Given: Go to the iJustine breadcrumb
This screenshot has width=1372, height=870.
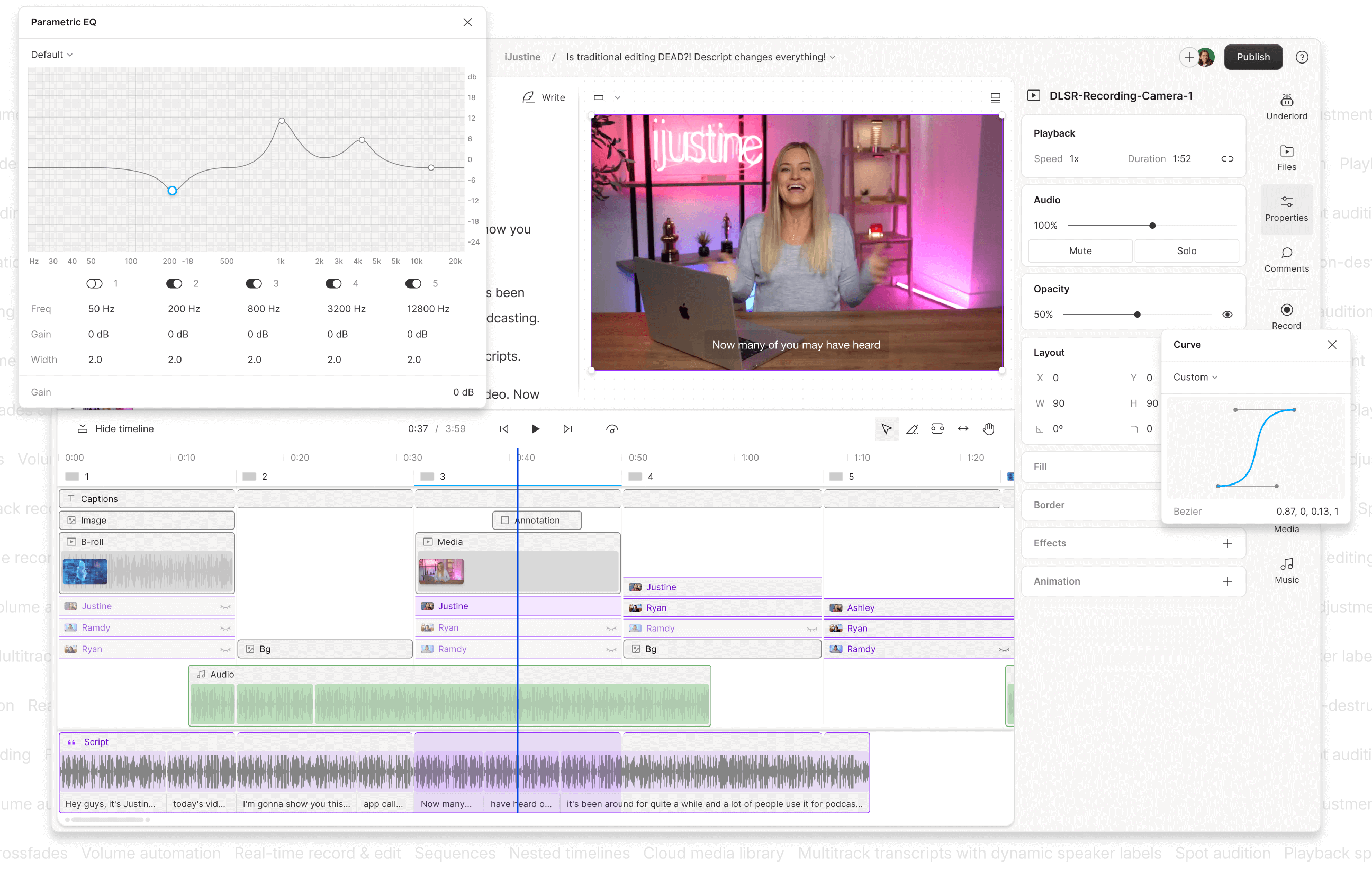Looking at the screenshot, I should pos(522,57).
